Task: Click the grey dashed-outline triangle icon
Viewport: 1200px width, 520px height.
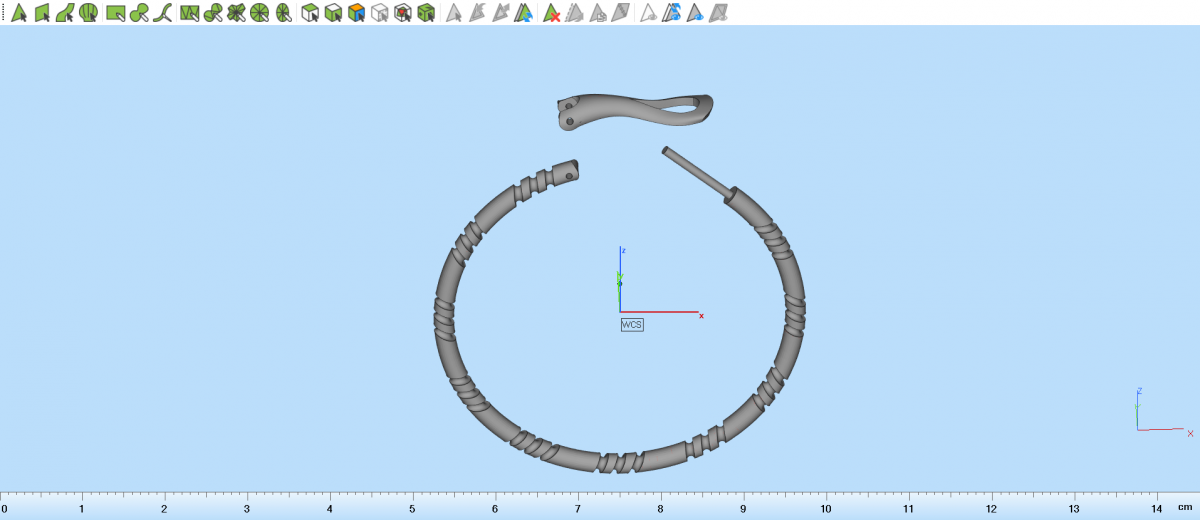Action: [x=574, y=13]
